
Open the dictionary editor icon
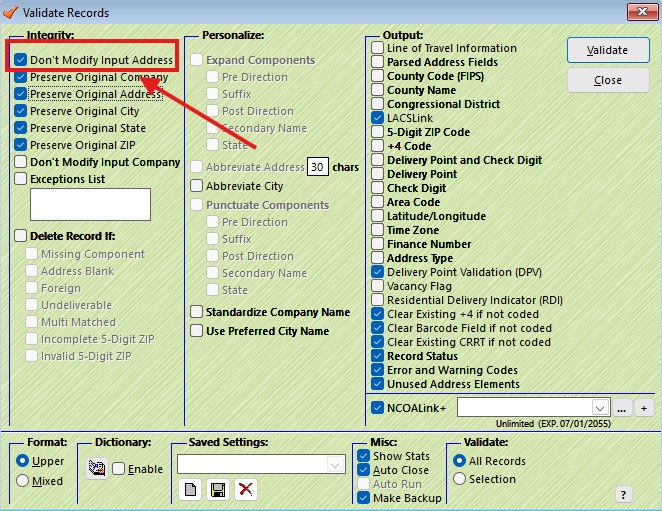pyautogui.click(x=97, y=468)
